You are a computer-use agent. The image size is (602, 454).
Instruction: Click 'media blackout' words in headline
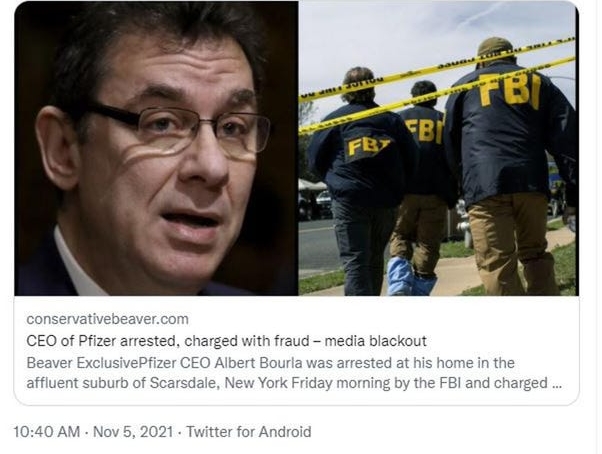375,341
